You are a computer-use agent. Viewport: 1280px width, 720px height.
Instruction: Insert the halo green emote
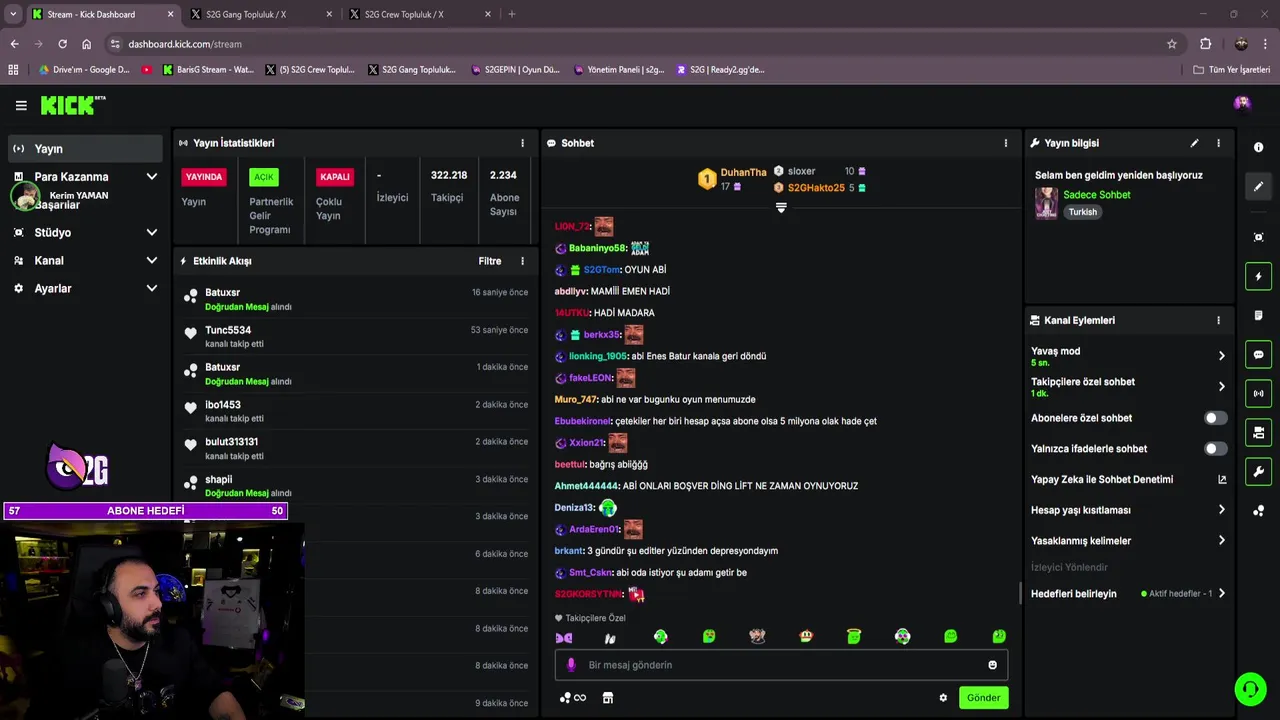854,636
